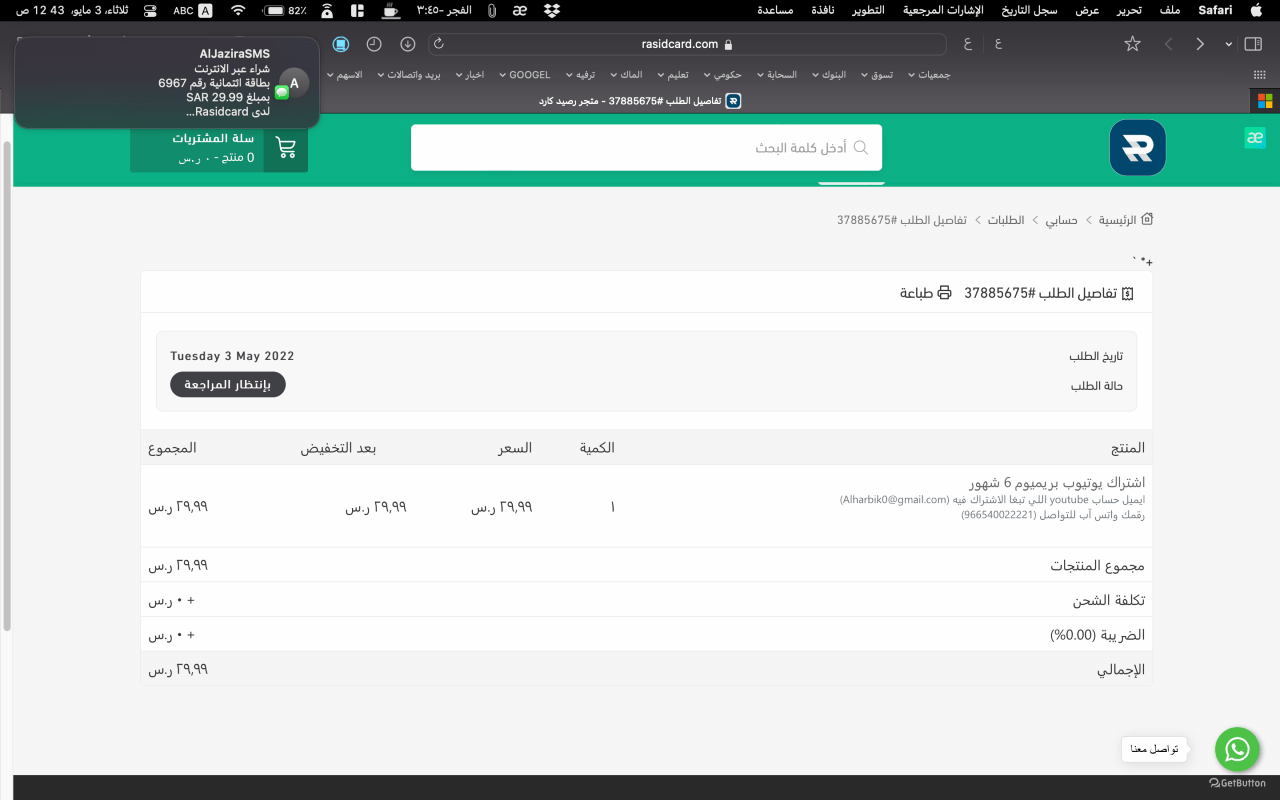Go to الرئيسية breadcrumb link

tap(1117, 220)
